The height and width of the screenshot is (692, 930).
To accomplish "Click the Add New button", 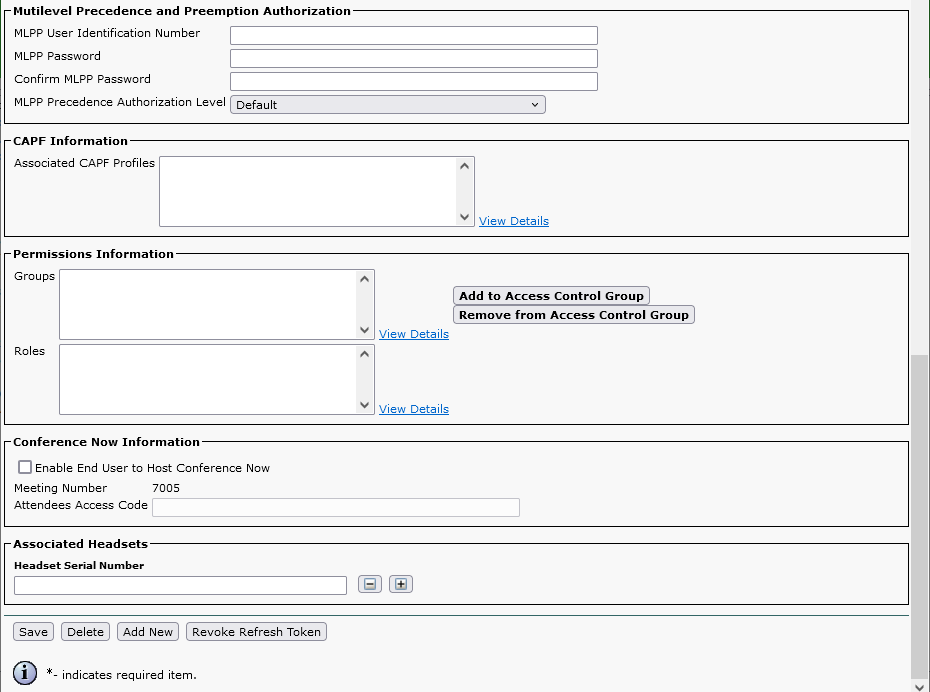I will [x=148, y=631].
